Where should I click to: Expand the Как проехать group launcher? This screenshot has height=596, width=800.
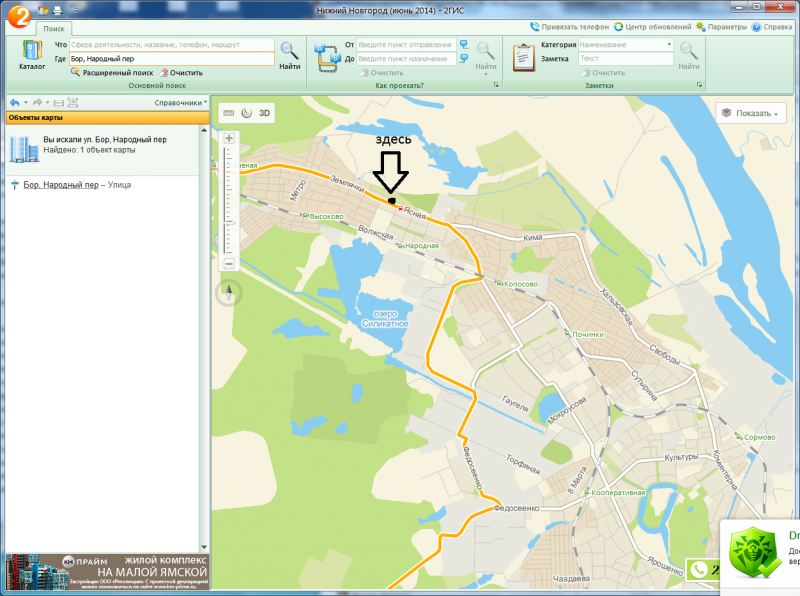coord(496,85)
